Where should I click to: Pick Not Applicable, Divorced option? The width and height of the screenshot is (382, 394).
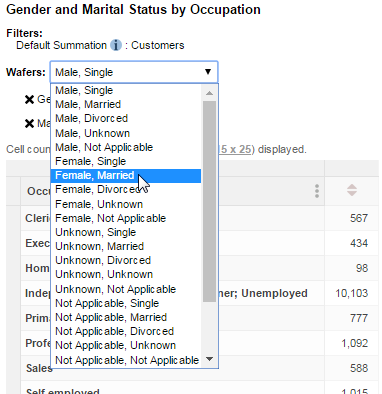(x=126, y=331)
